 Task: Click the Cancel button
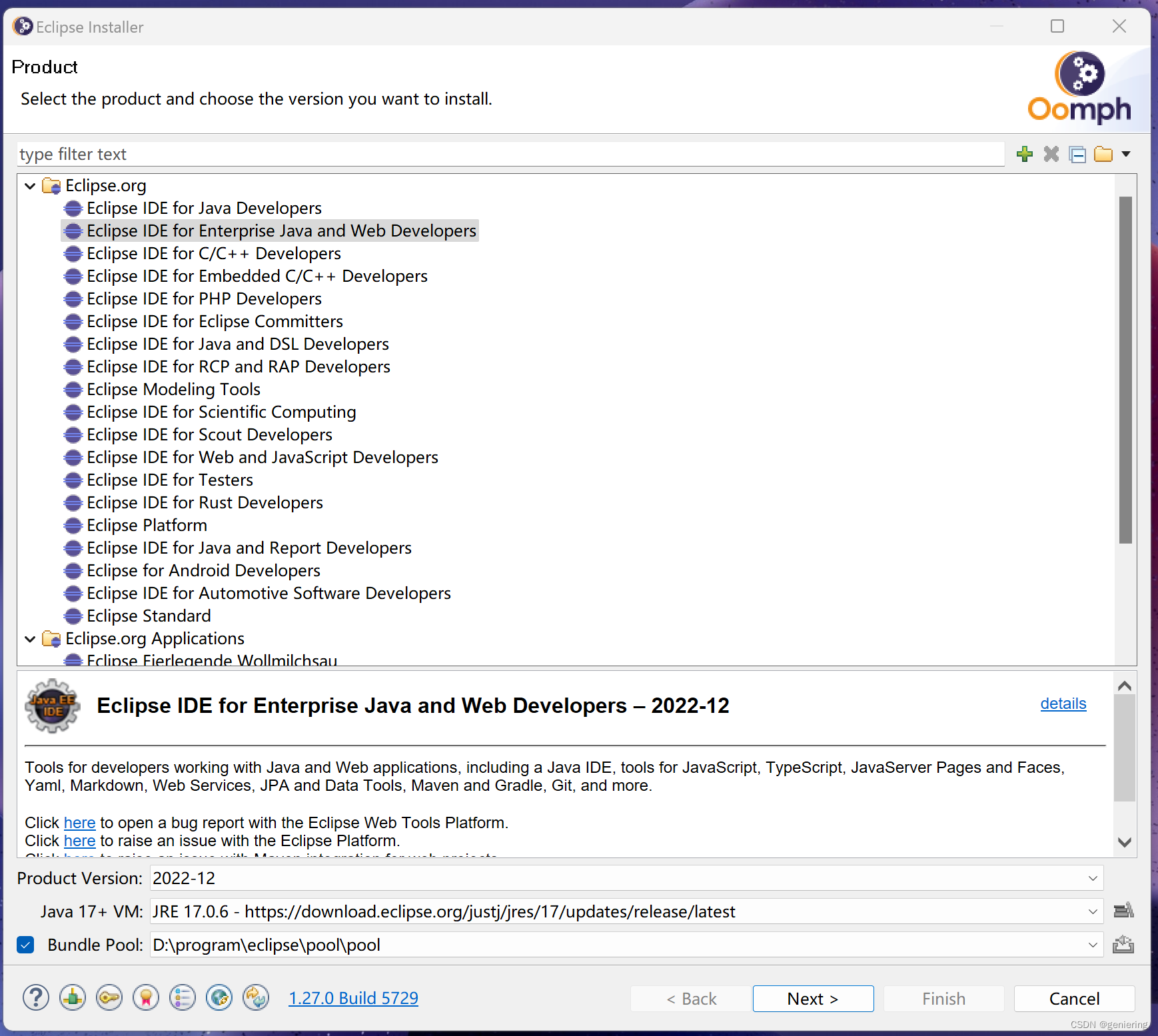click(1074, 999)
